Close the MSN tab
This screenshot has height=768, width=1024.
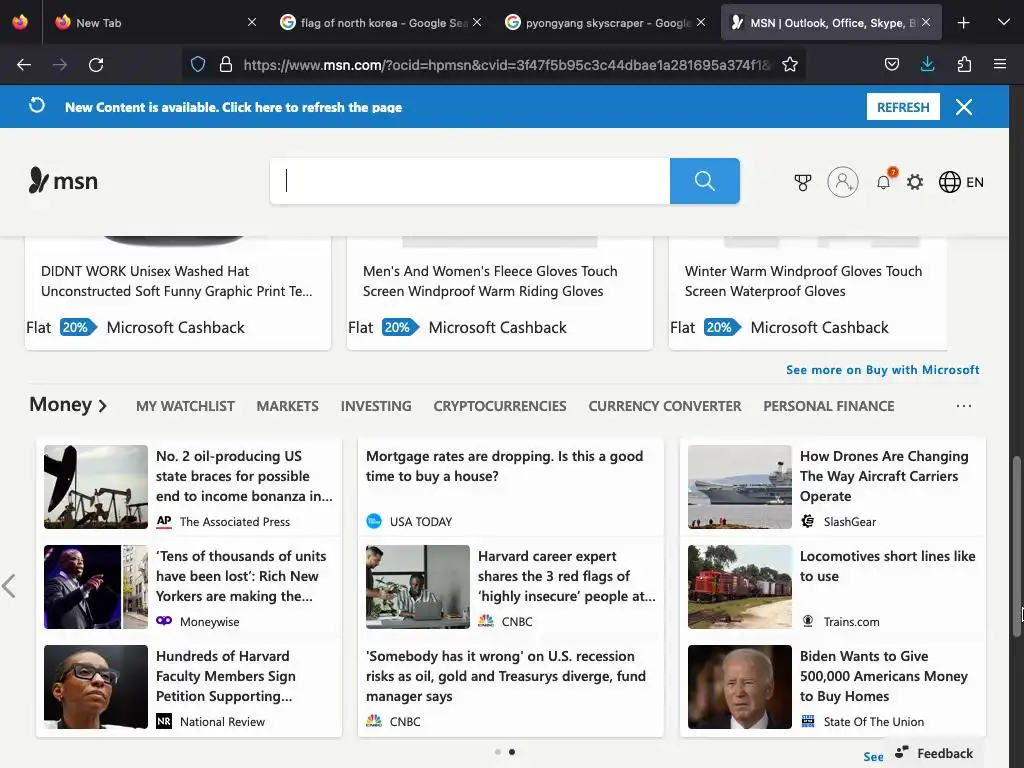[926, 22]
